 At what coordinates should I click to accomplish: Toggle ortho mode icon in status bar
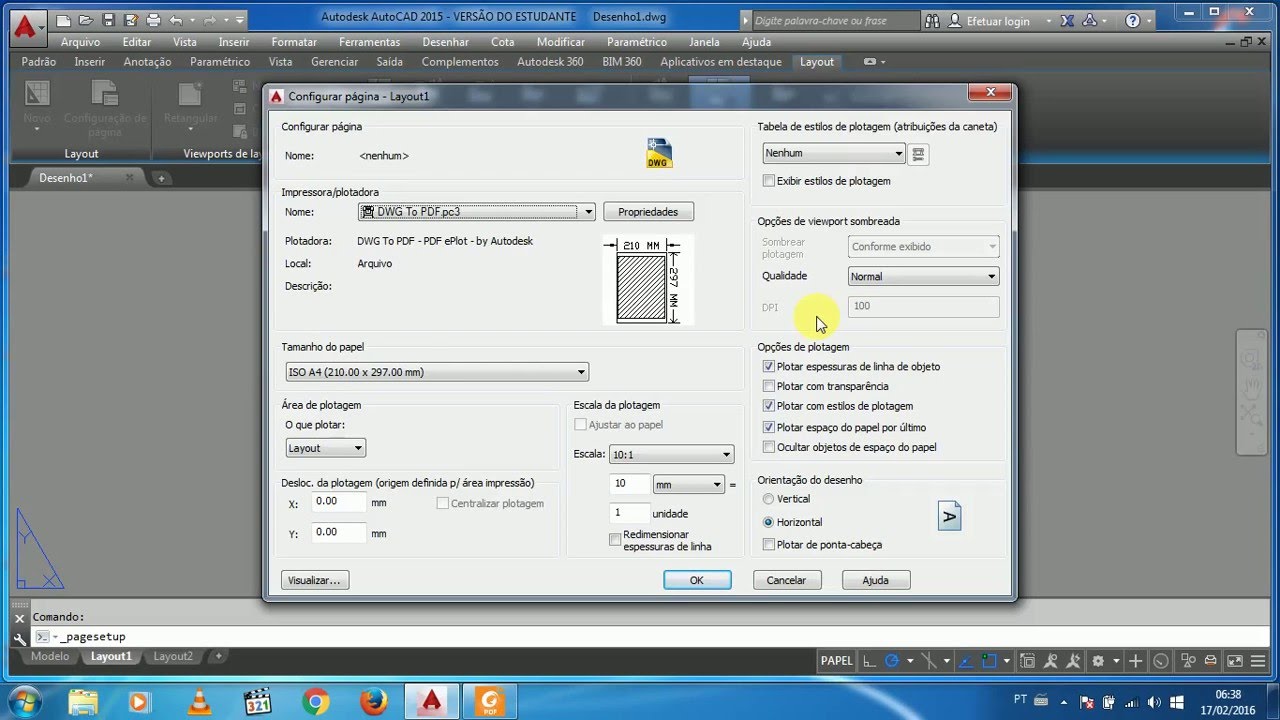click(x=869, y=660)
